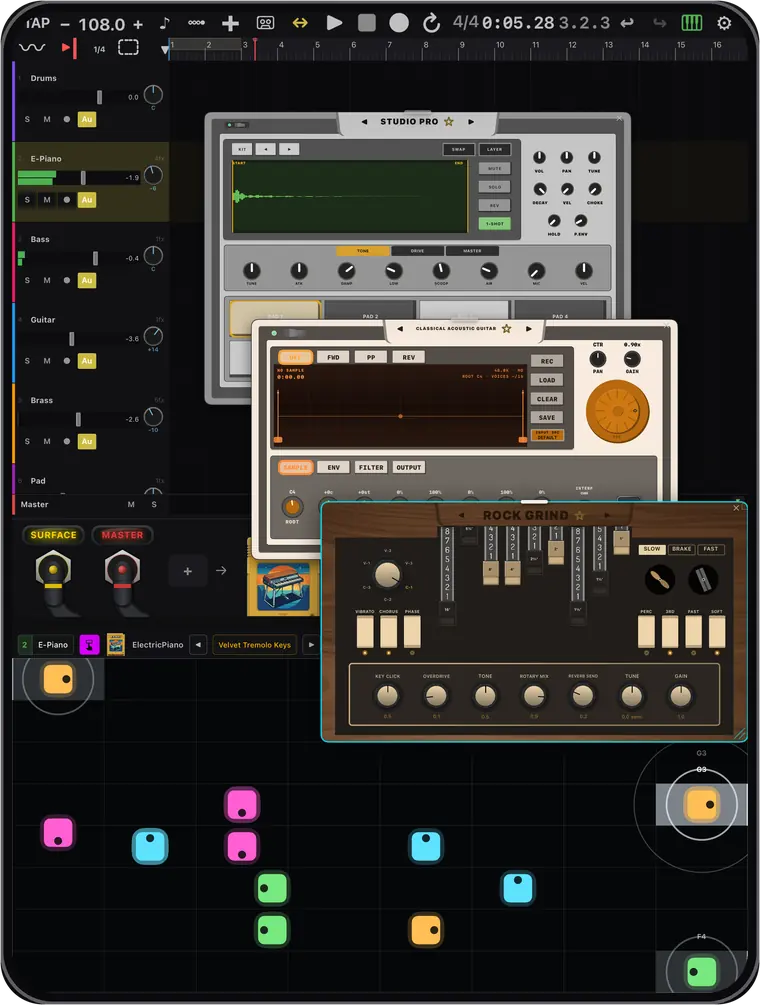Click the Bass track pan knob
This screenshot has height=1005, width=760.
tap(153, 256)
